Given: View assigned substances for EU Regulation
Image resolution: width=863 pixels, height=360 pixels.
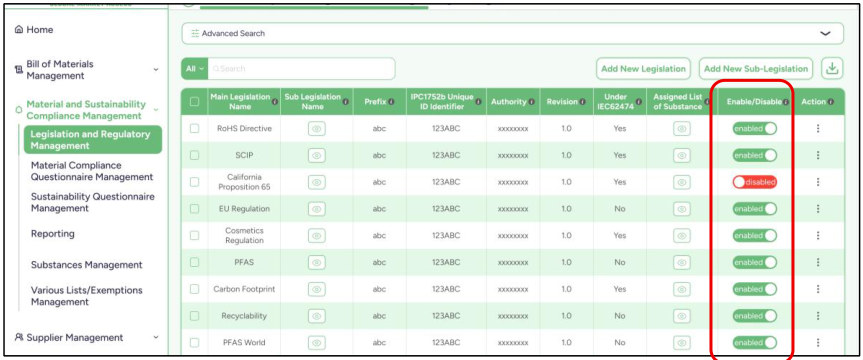Looking at the screenshot, I should (x=681, y=209).
